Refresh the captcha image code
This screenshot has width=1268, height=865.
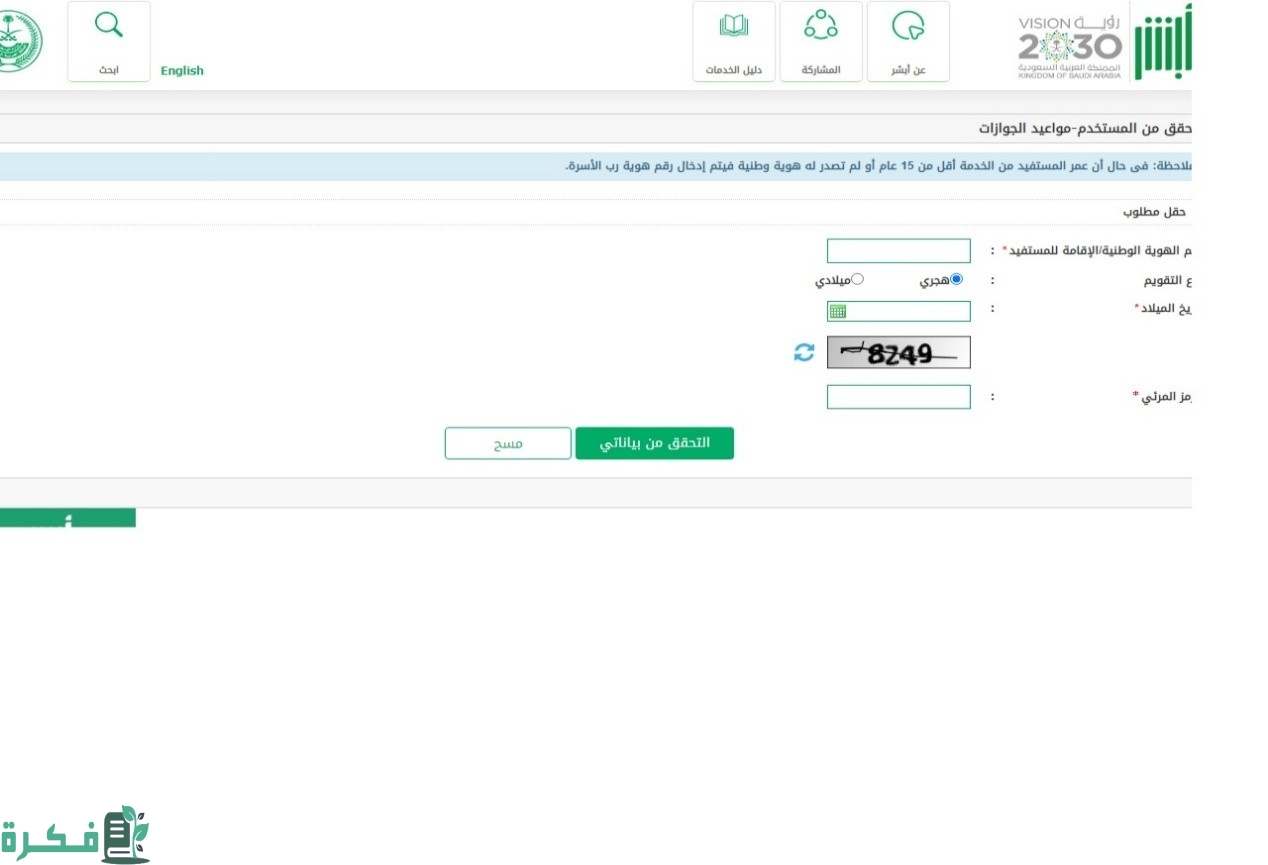coord(804,353)
